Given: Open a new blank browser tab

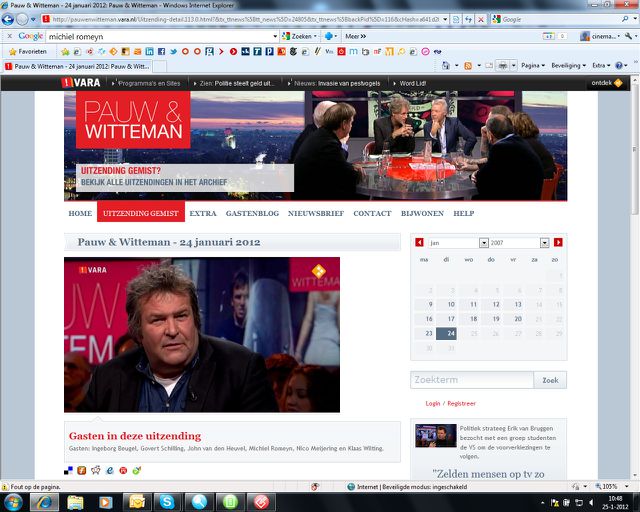Looking at the screenshot, I should tap(160, 66).
